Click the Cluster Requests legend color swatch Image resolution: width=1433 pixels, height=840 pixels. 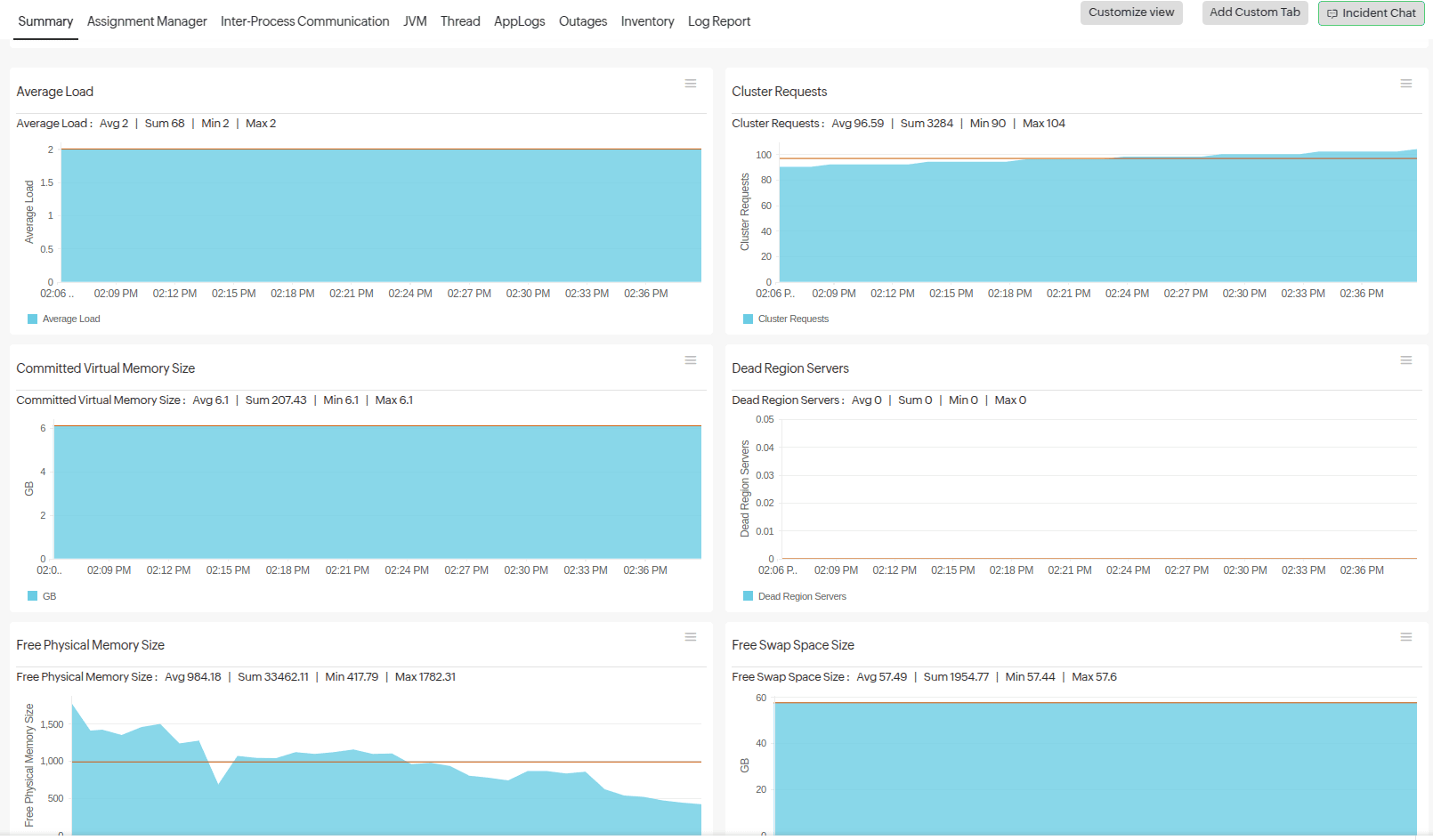click(747, 318)
